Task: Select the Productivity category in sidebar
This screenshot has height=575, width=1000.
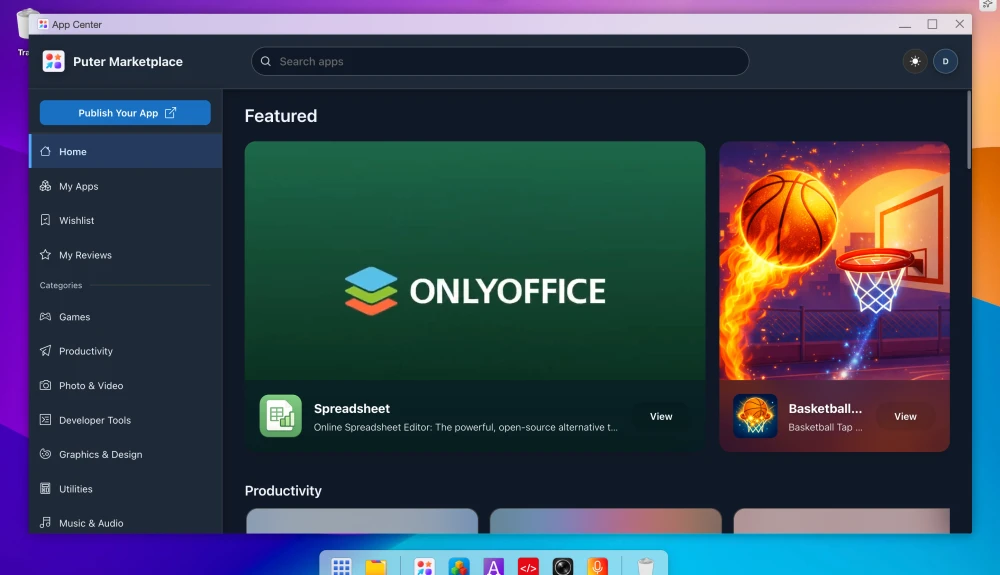Action: [x=126, y=351]
